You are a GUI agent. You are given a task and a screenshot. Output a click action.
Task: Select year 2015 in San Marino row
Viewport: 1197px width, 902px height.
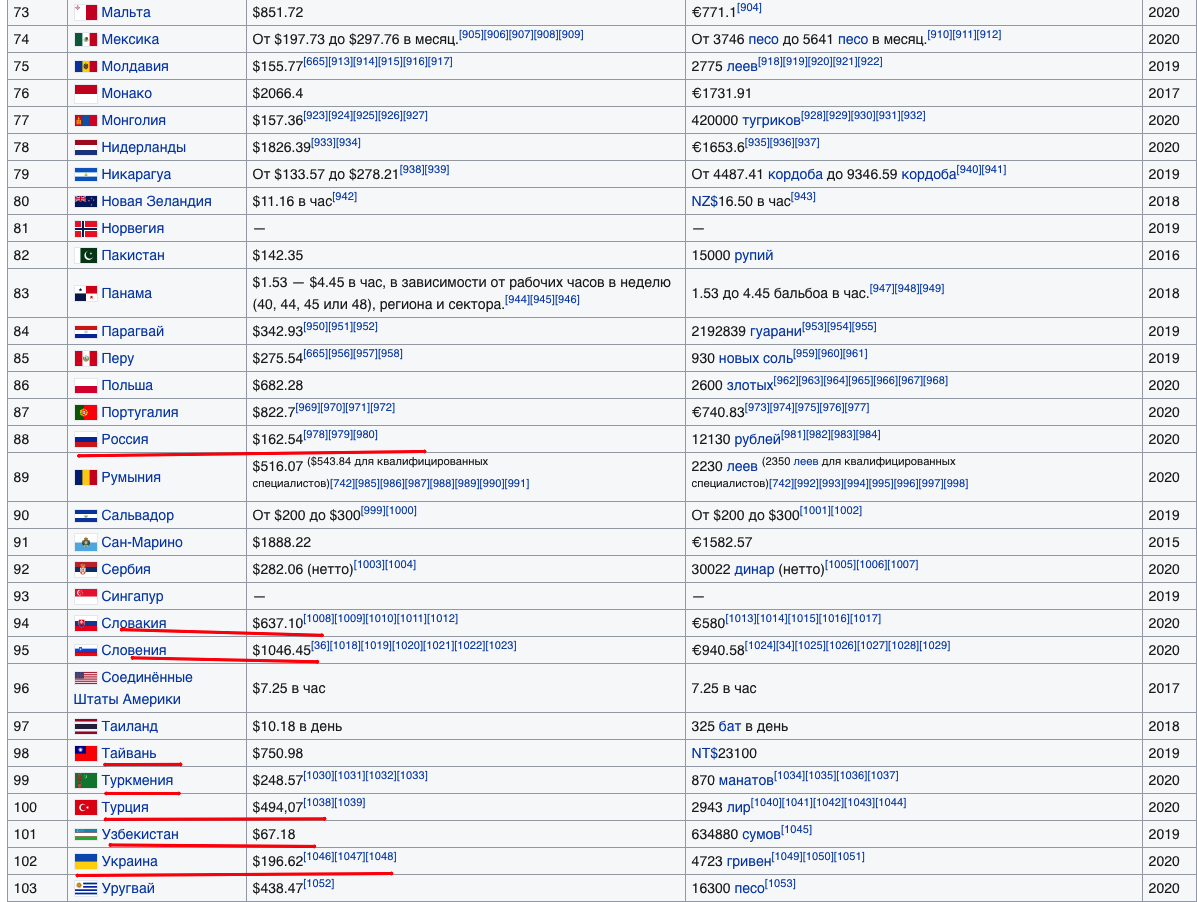[x=1164, y=543]
